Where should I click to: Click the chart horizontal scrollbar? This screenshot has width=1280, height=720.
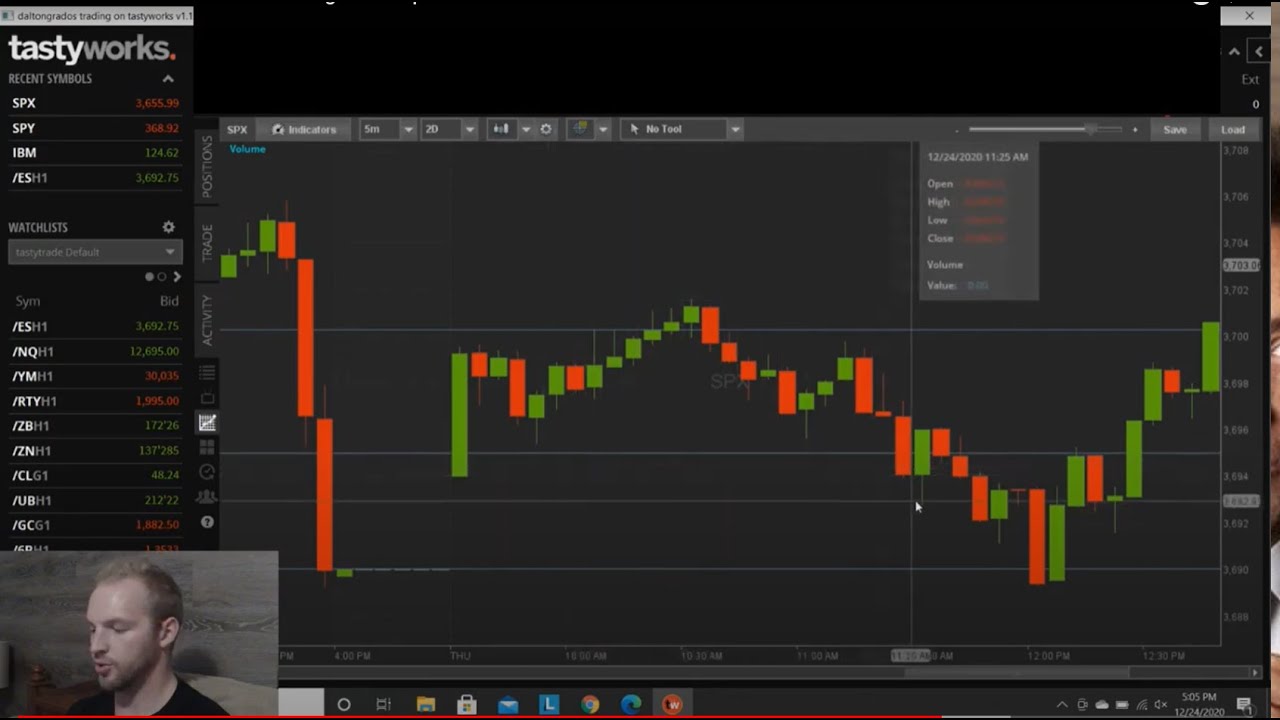pos(1016,672)
